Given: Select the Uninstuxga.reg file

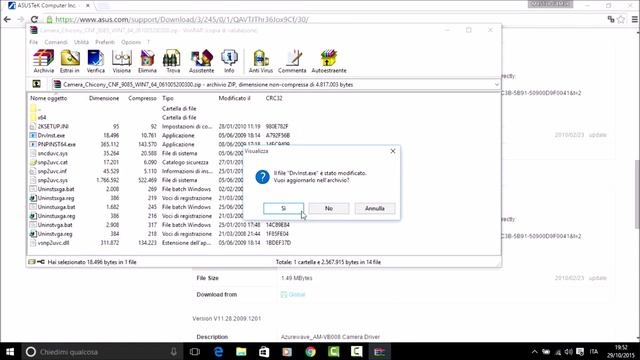Looking at the screenshot, I should (x=56, y=216).
